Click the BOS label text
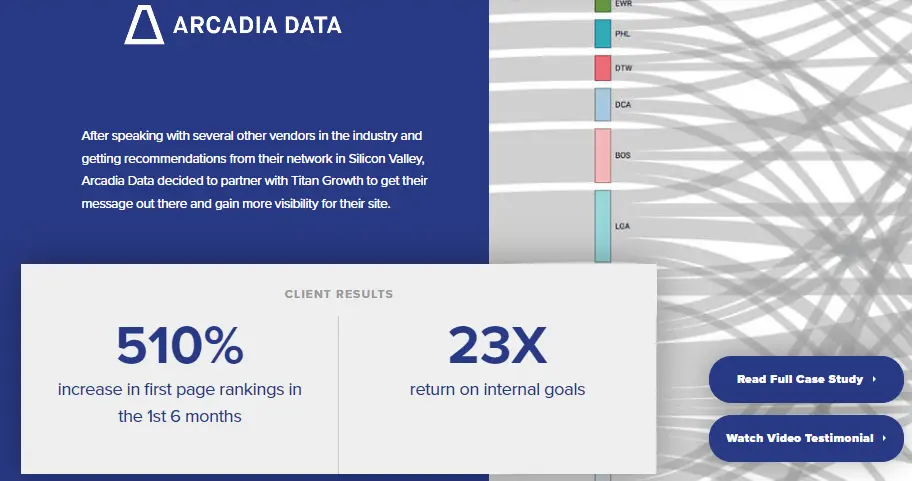 point(623,155)
